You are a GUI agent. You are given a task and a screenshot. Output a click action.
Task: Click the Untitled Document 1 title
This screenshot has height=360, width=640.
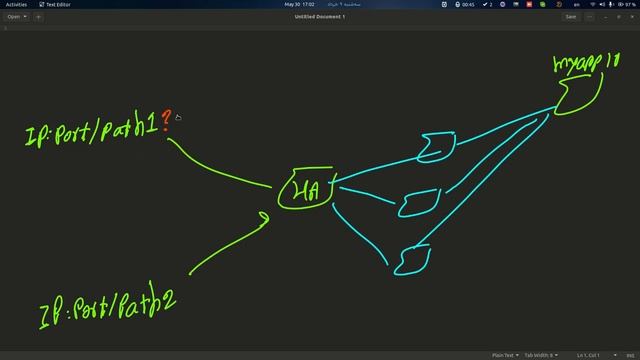click(x=320, y=17)
